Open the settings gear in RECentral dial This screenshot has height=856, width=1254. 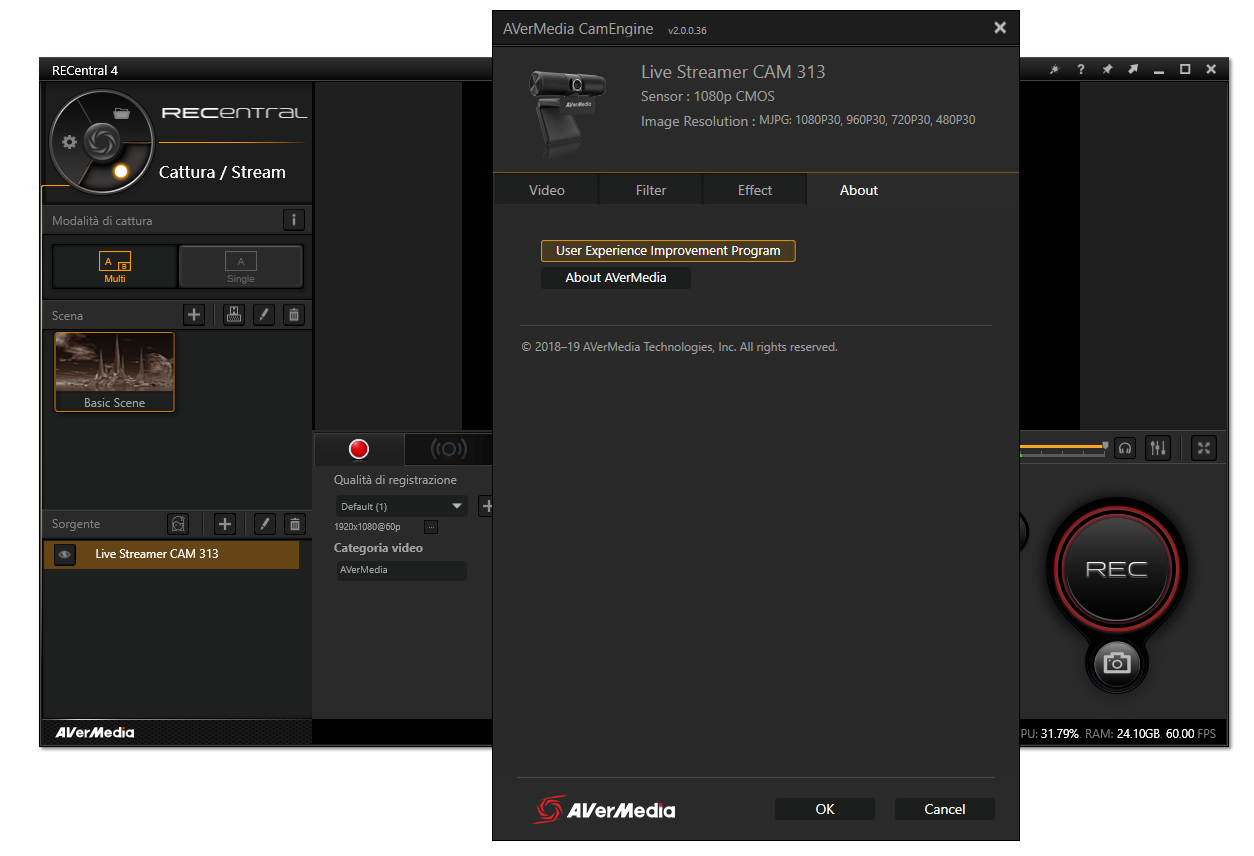[x=69, y=142]
